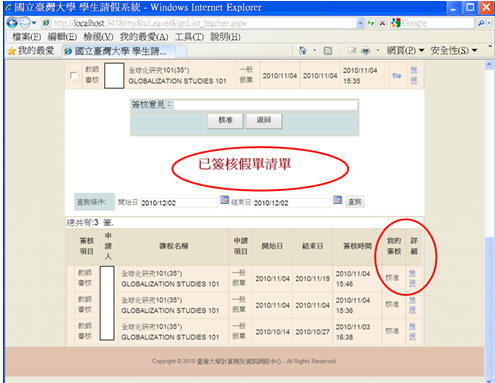Click the 課程名稱 column header
The image size is (495, 383).
(x=174, y=246)
